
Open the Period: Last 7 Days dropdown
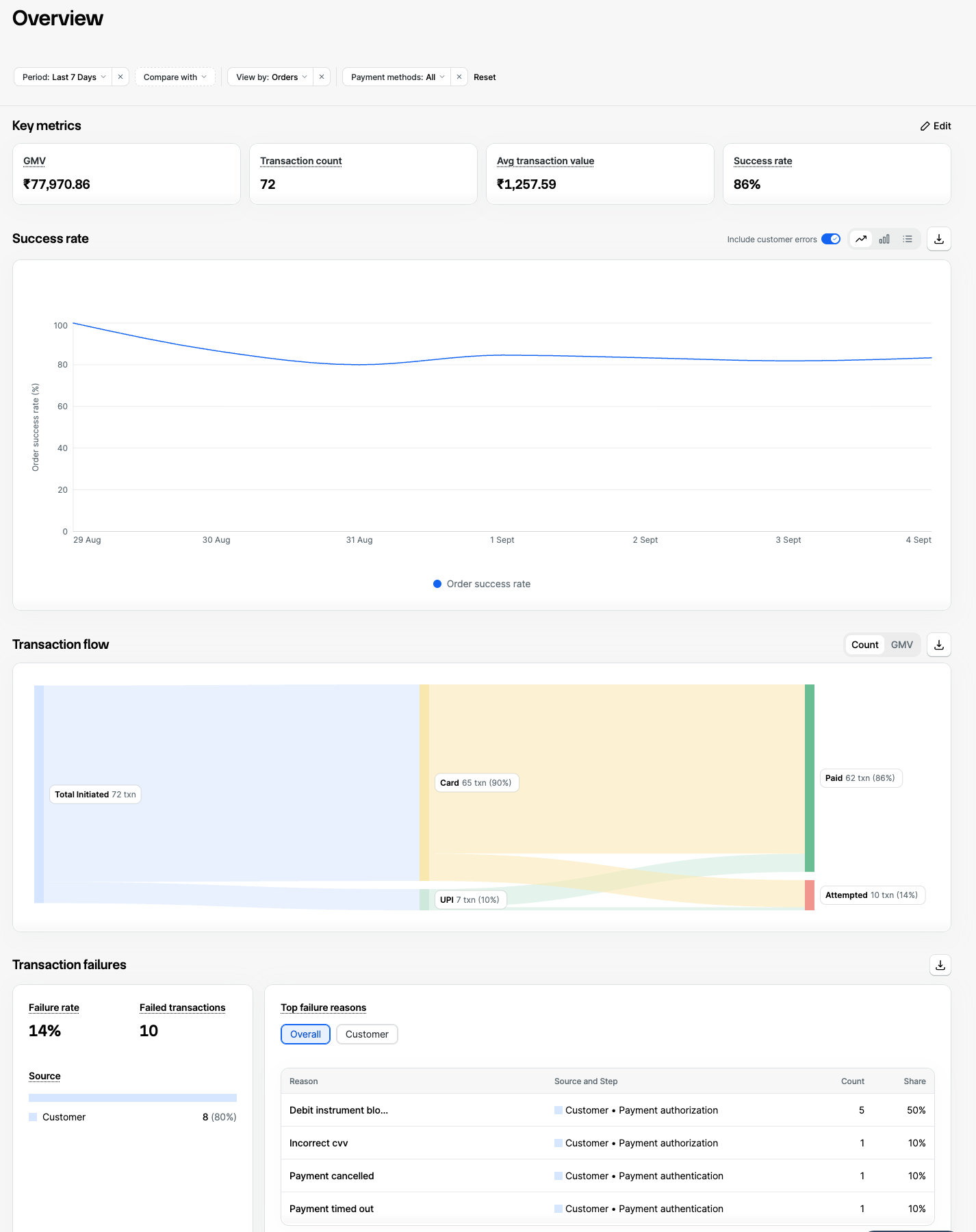point(64,77)
